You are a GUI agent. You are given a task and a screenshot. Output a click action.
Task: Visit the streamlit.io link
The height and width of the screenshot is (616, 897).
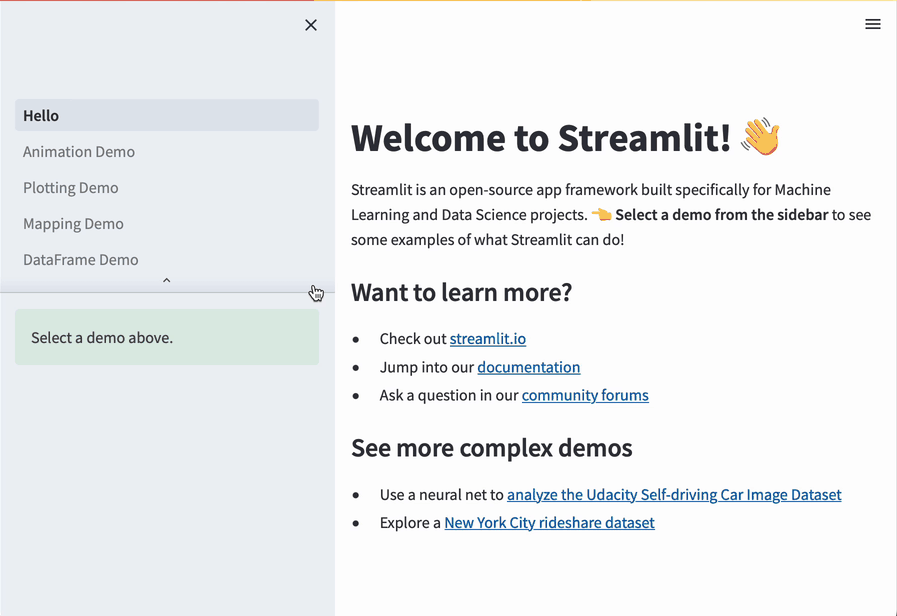487,338
